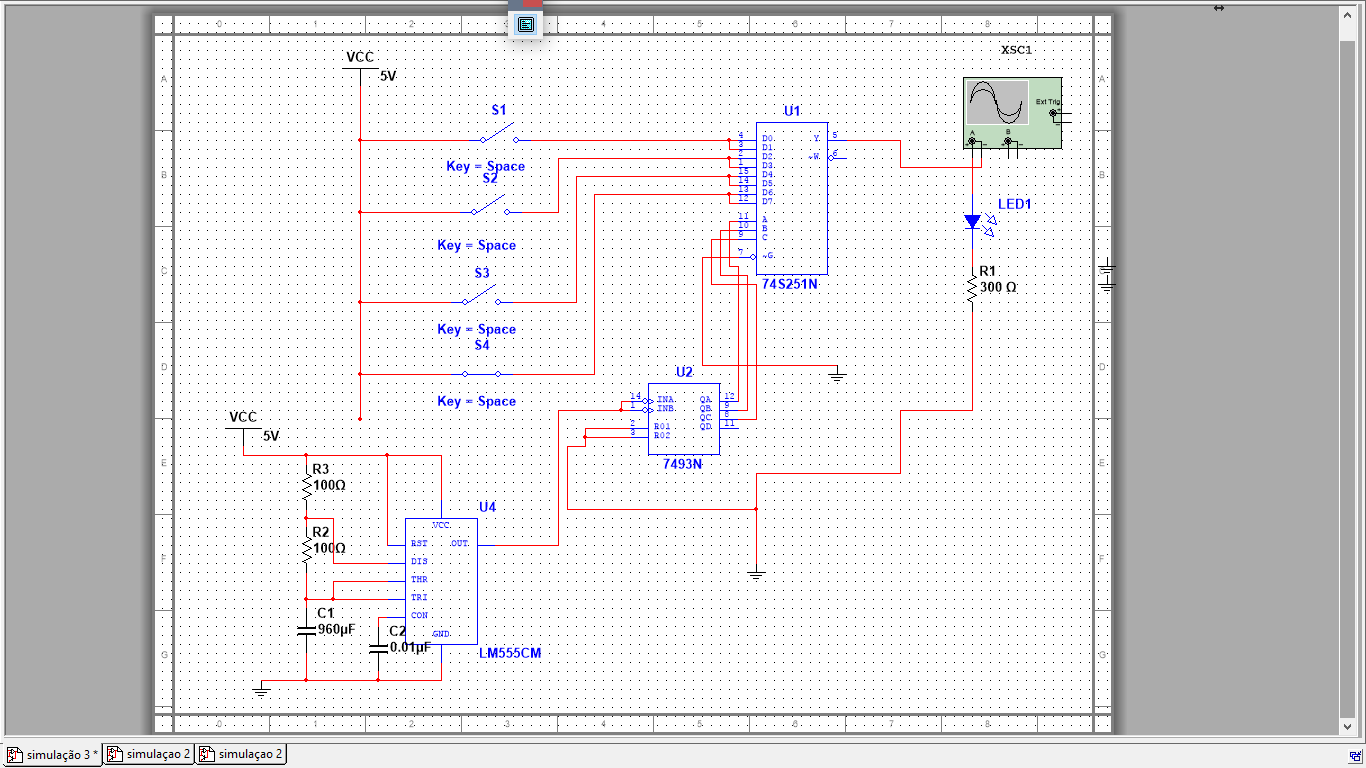Screen dimensions: 1366x768
Task: Open the first simulaçao 2 tab
Action: tap(149, 754)
